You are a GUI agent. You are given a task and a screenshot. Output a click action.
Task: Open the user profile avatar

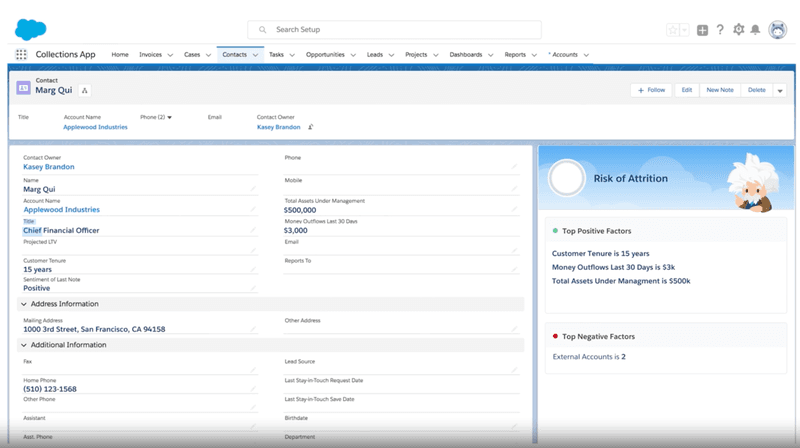click(778, 30)
